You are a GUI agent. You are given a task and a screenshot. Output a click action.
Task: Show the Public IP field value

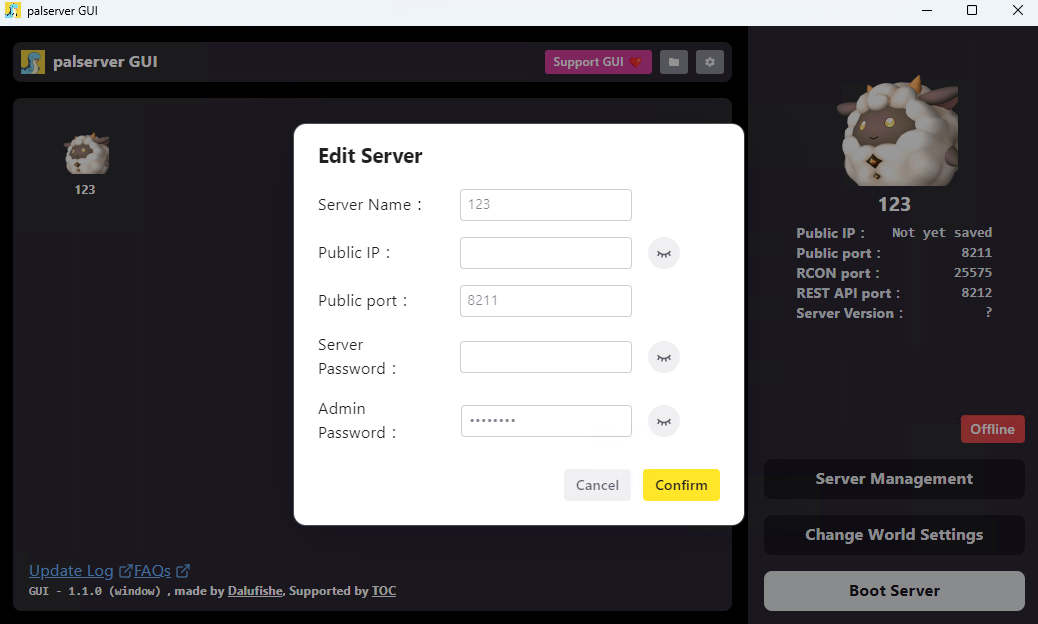point(663,253)
